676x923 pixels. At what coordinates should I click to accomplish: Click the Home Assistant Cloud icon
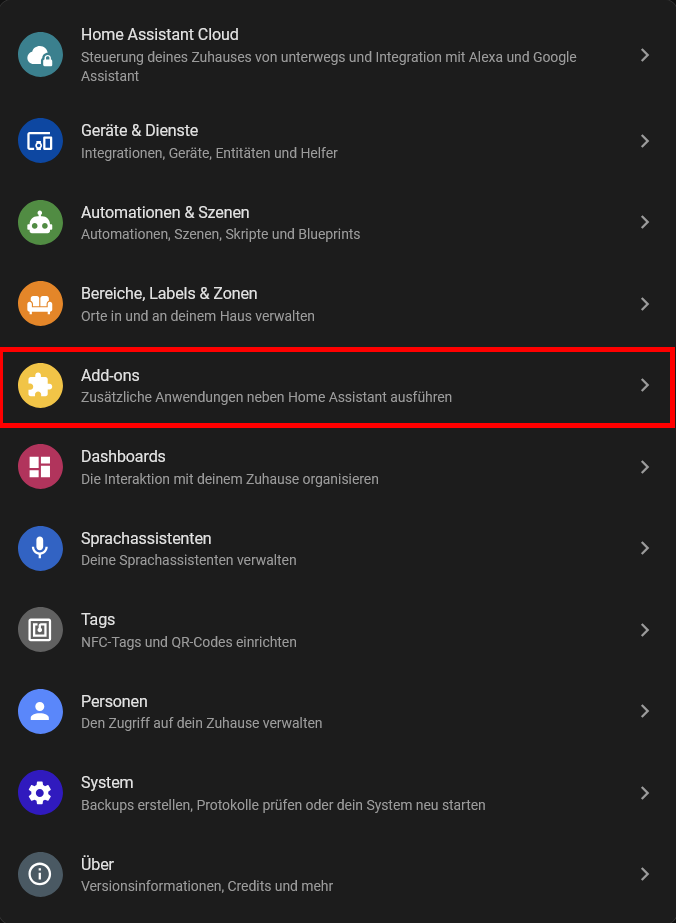click(40, 55)
